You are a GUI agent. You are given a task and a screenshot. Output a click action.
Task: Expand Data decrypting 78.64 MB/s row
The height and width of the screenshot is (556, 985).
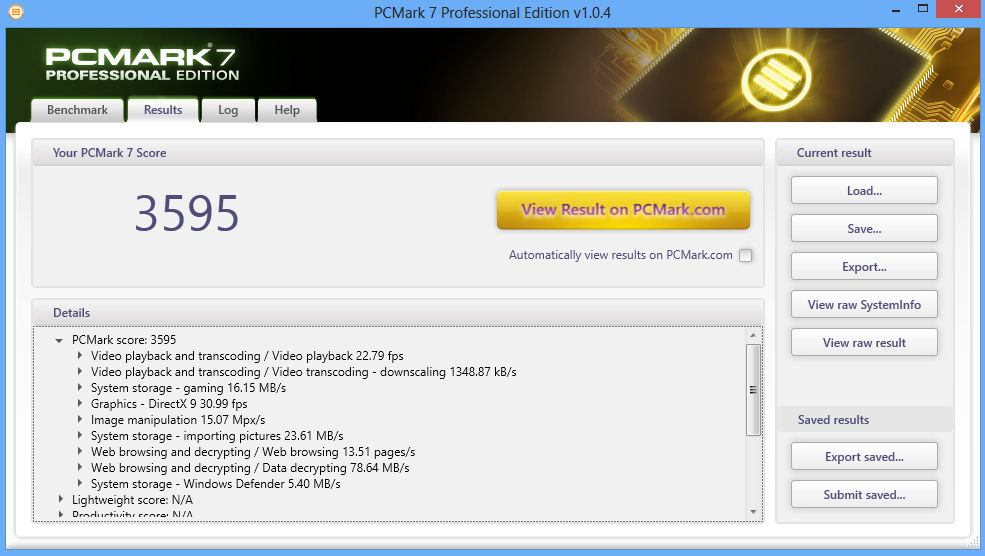80,467
